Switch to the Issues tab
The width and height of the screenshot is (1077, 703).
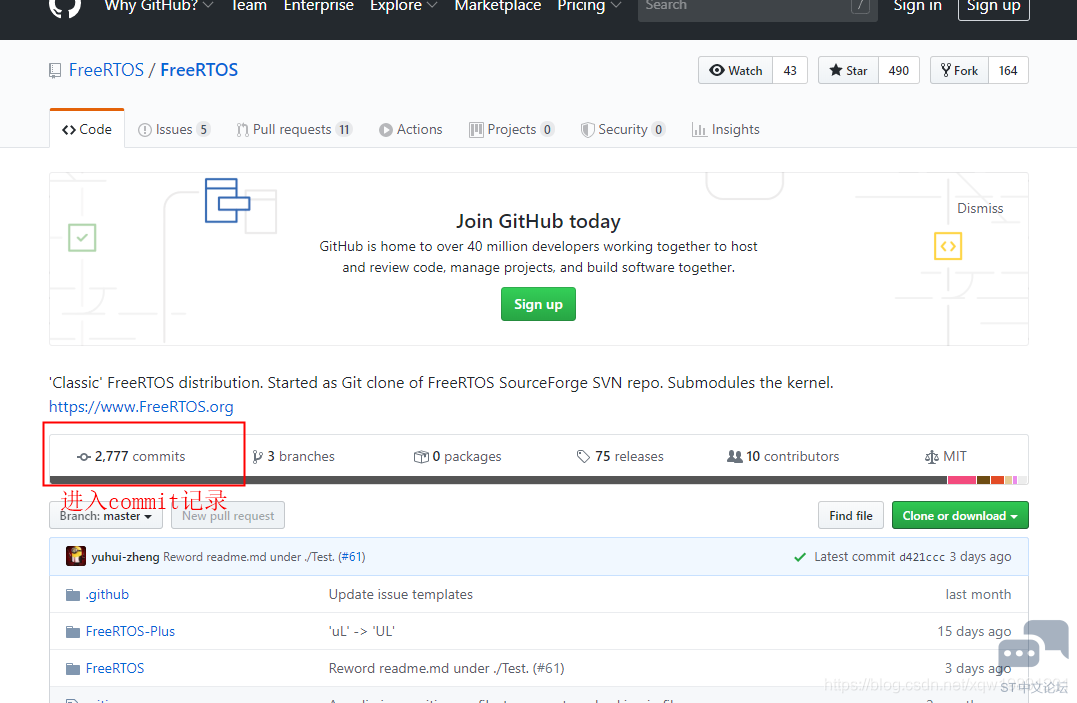tap(174, 129)
